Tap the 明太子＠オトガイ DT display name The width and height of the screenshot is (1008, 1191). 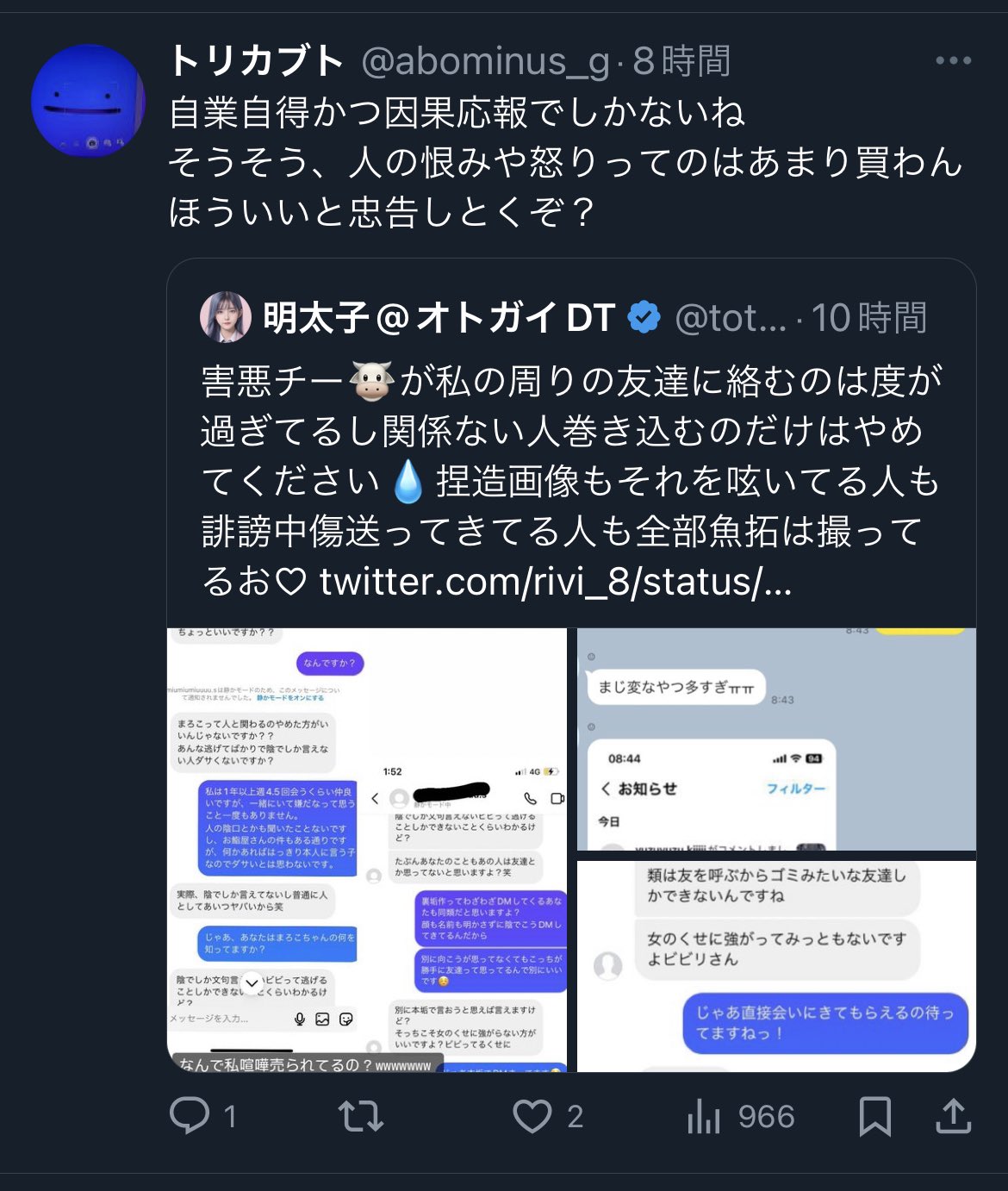point(439,317)
